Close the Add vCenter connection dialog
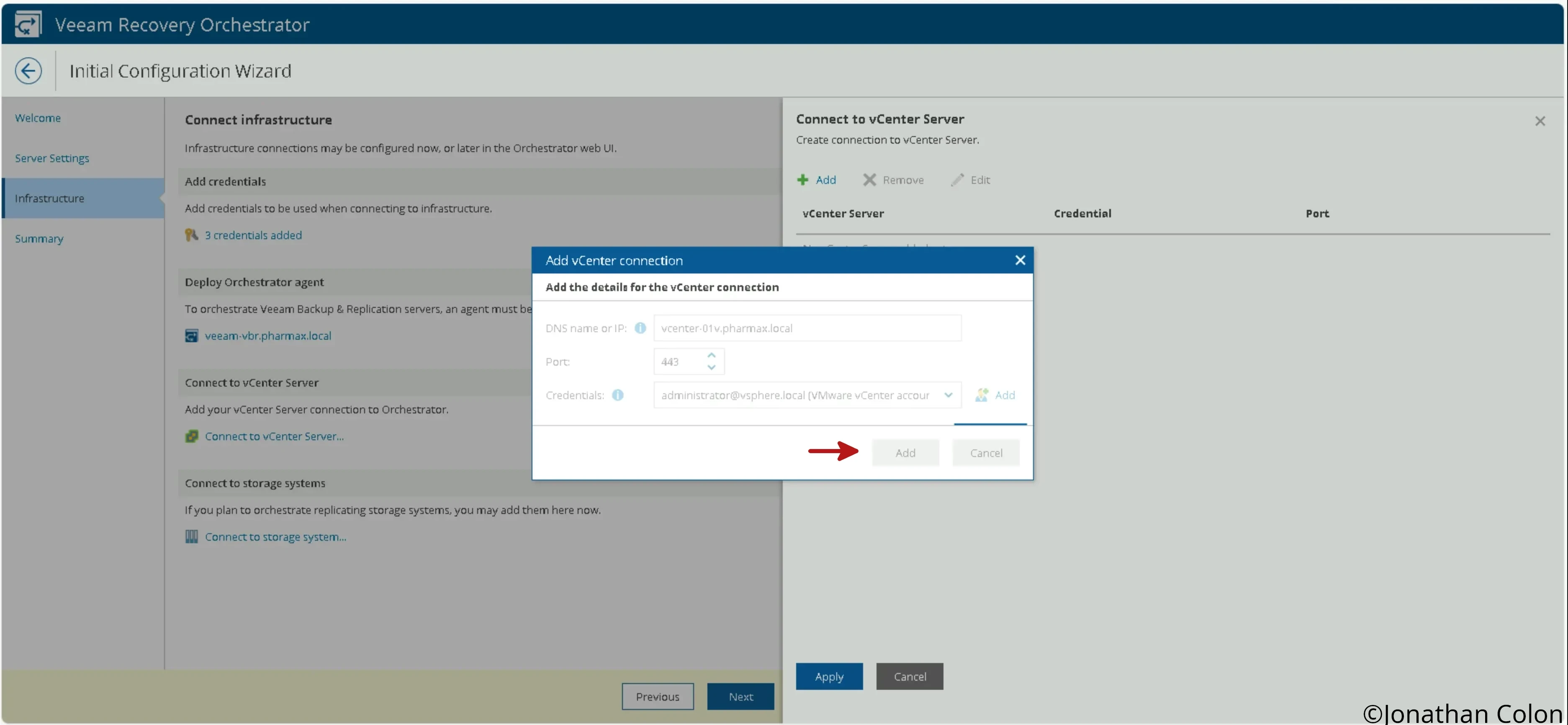This screenshot has width=1568, height=725. point(1020,260)
